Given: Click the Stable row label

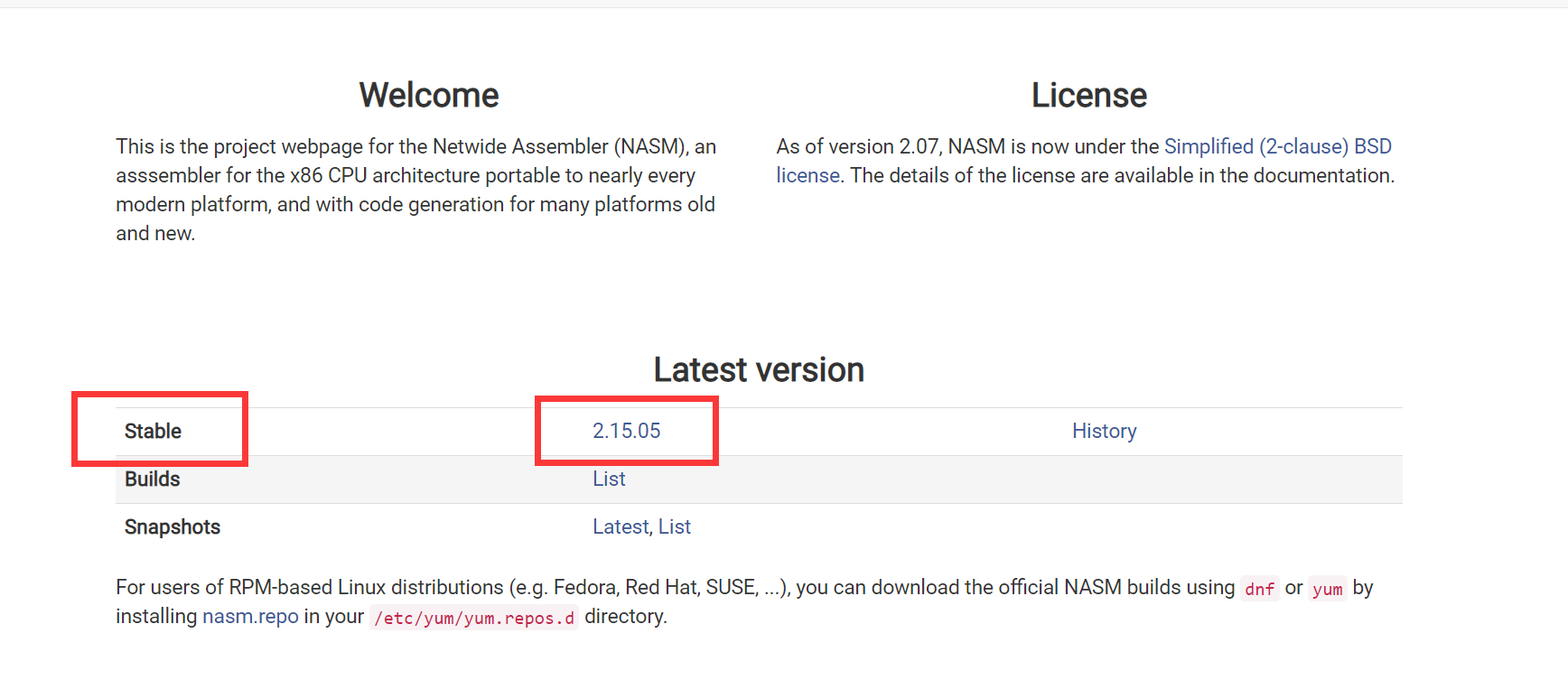Looking at the screenshot, I should [153, 431].
